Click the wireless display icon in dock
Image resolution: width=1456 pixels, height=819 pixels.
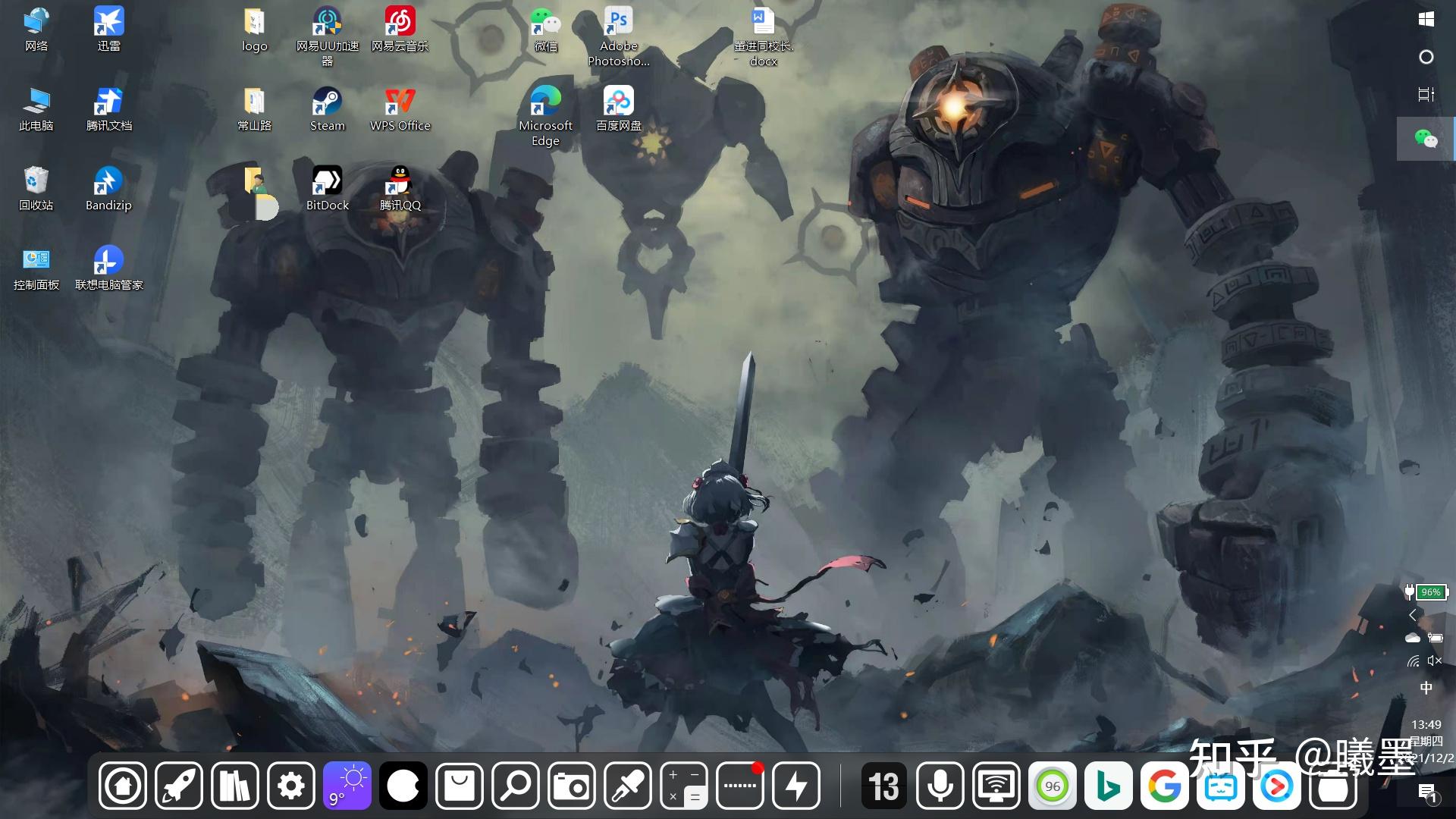(996, 786)
